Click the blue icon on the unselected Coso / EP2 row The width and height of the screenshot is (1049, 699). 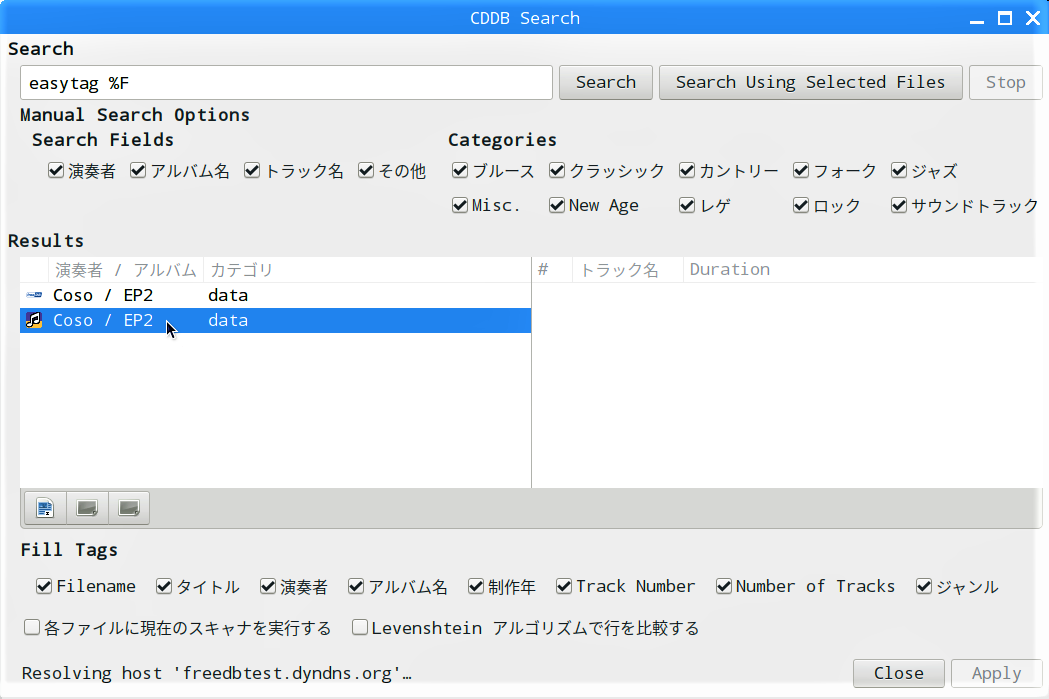tap(34, 295)
